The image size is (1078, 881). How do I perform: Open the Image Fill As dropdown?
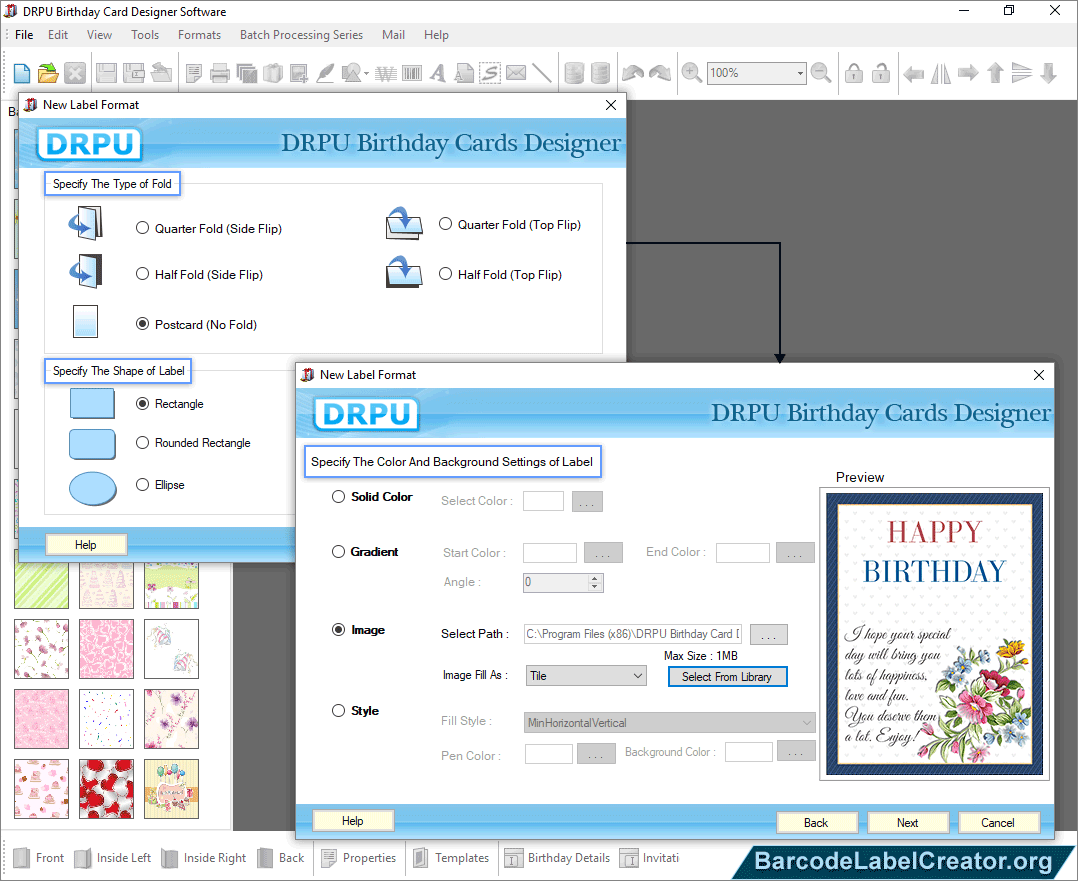click(x=586, y=676)
